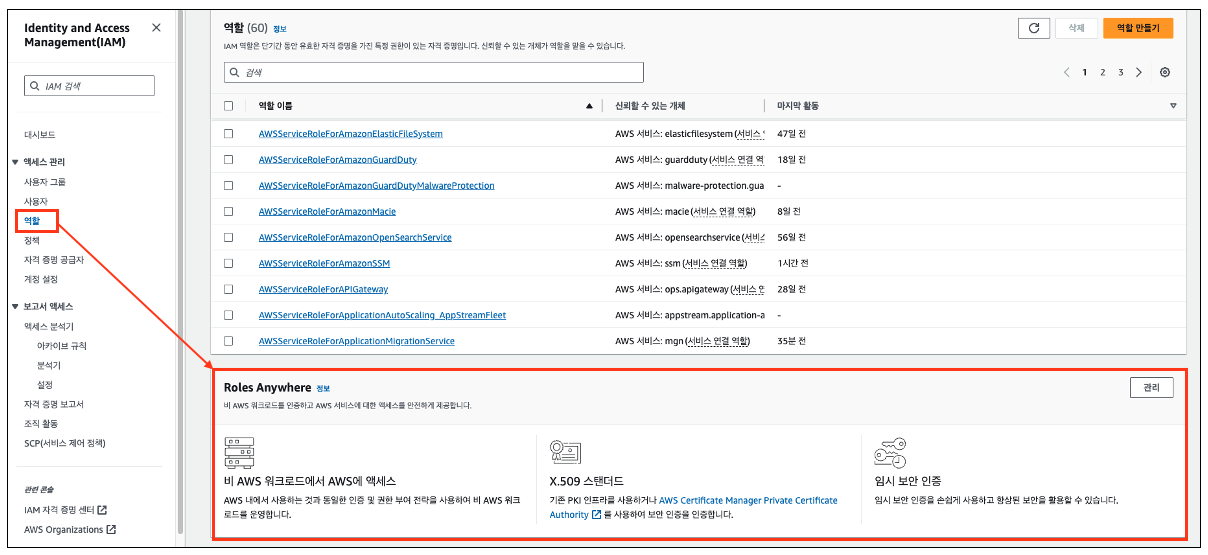
Task: Click the X.509 certificate icon
Action: click(566, 453)
